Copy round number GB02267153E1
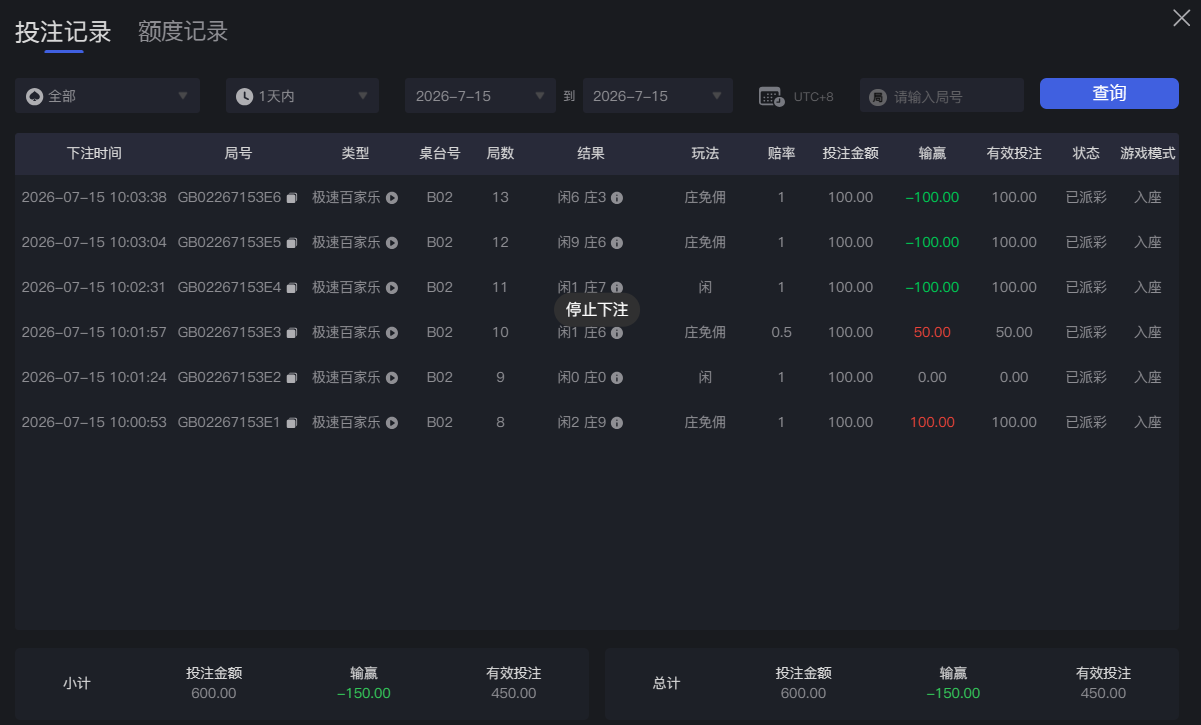 (292, 423)
